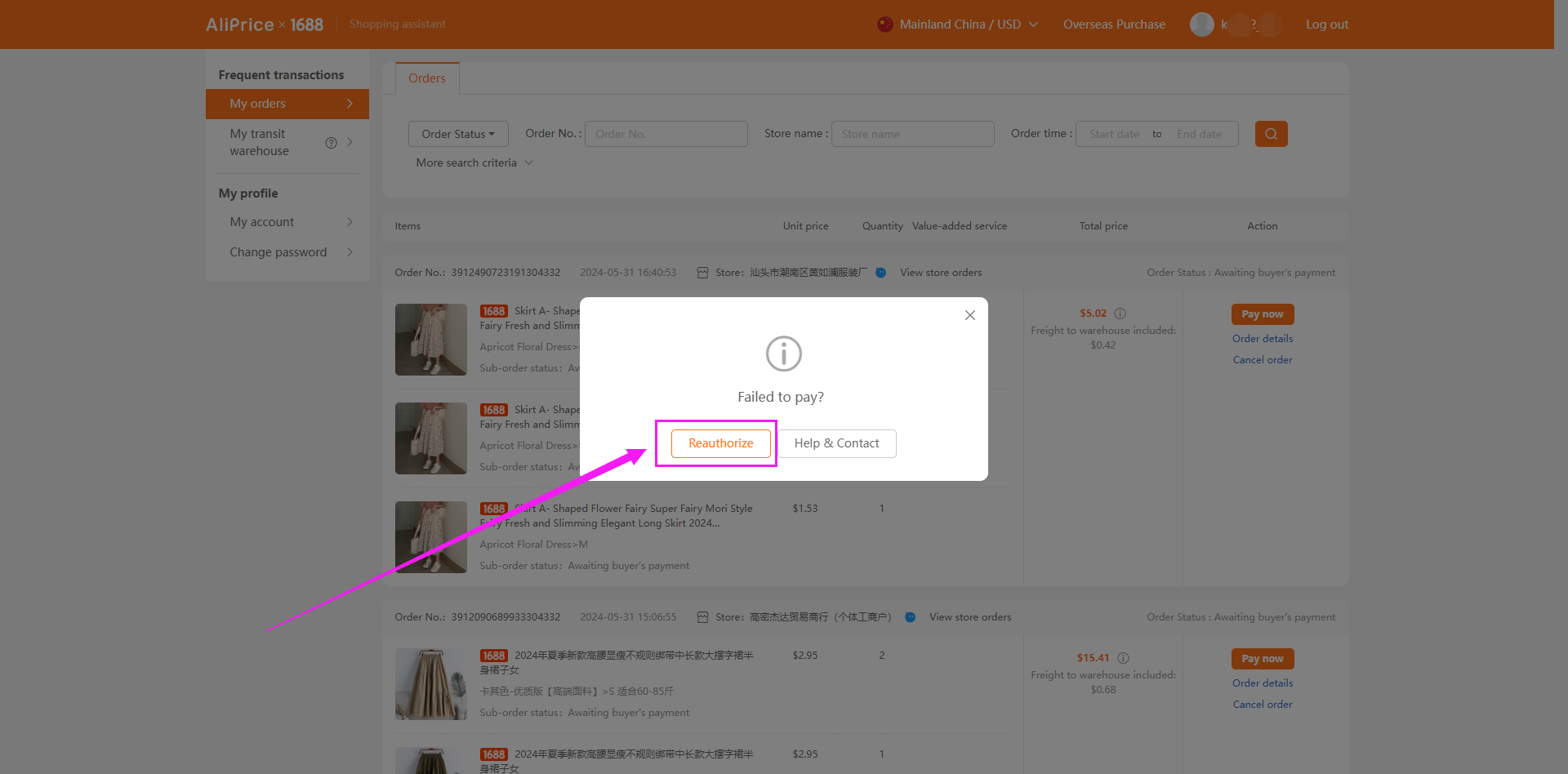Open the Order Status dropdown
Screen dimensions: 1568x774
458,134
